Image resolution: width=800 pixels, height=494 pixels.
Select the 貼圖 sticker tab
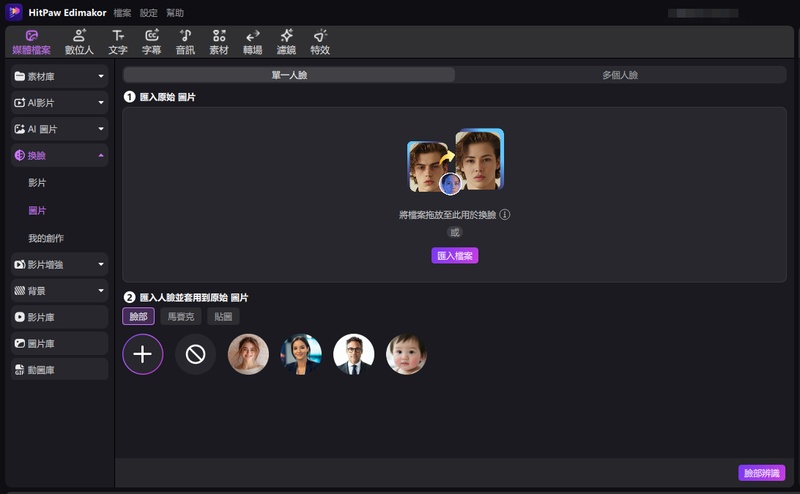tap(223, 316)
